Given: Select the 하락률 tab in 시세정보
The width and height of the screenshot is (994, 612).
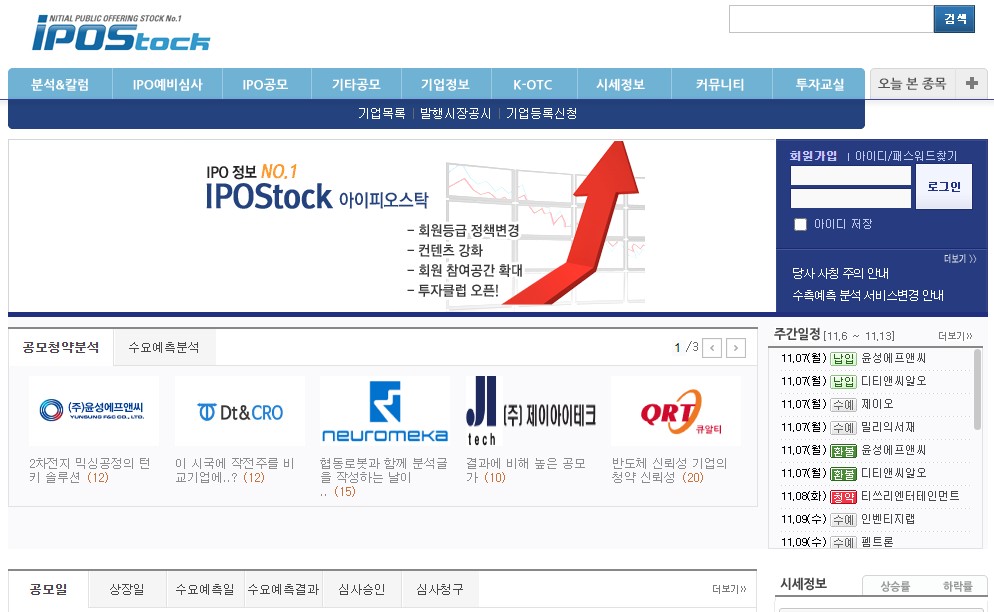Looking at the screenshot, I should [957, 587].
